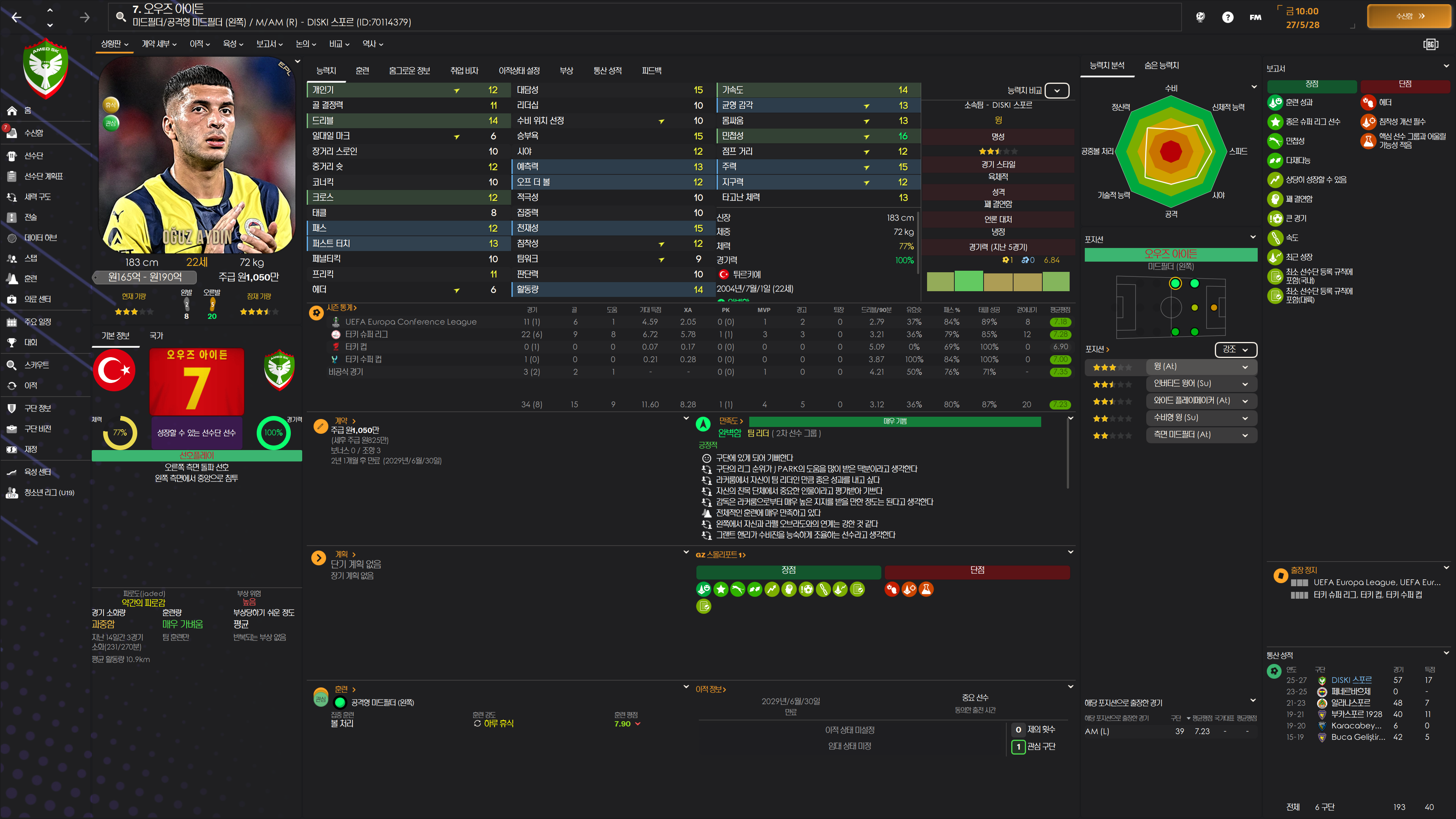This screenshot has width=1456, height=819.
Task: Click the 관심 green status badge on photo
Action: click(111, 122)
